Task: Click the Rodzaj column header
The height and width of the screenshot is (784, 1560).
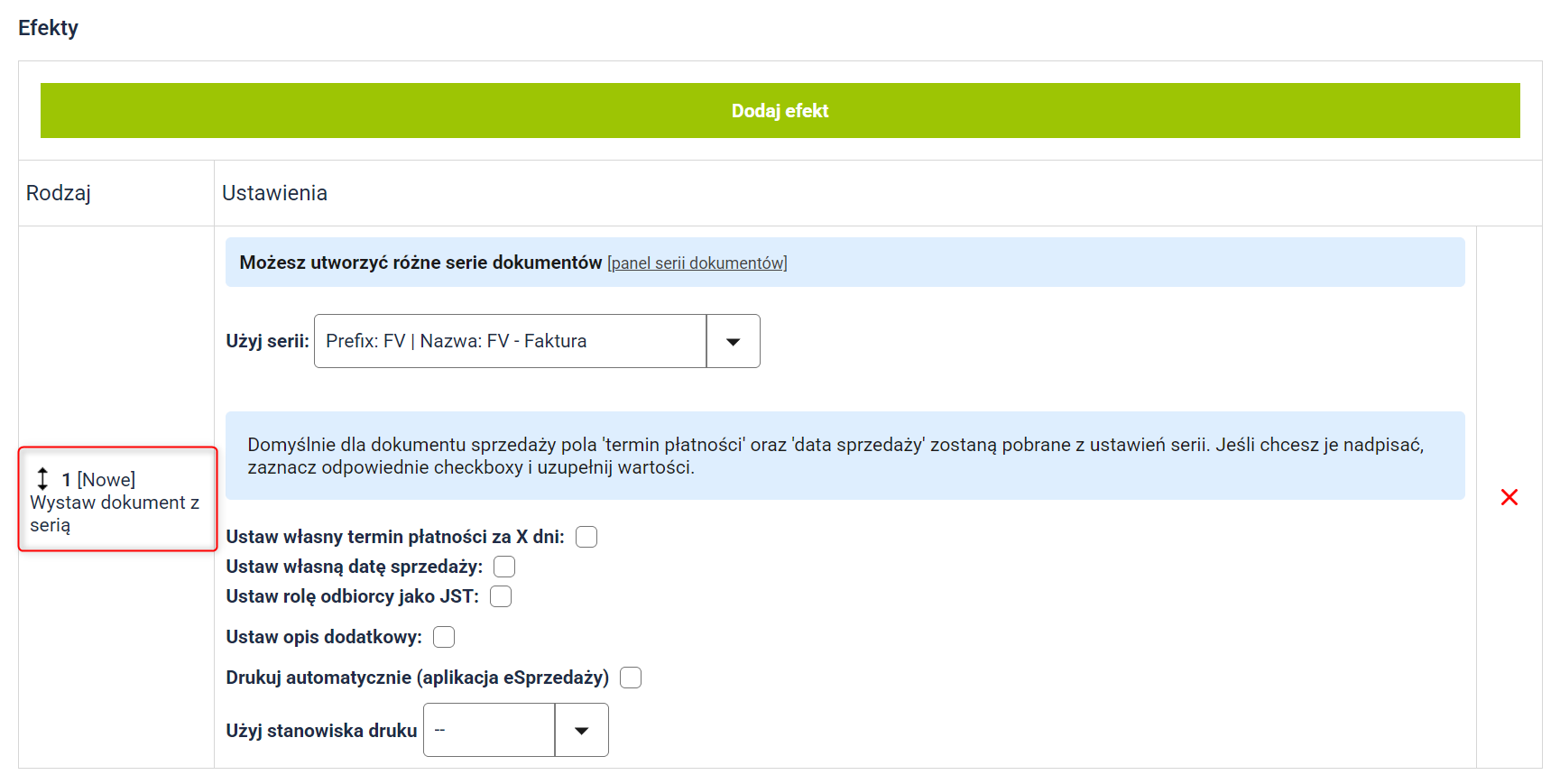Action: [59, 193]
